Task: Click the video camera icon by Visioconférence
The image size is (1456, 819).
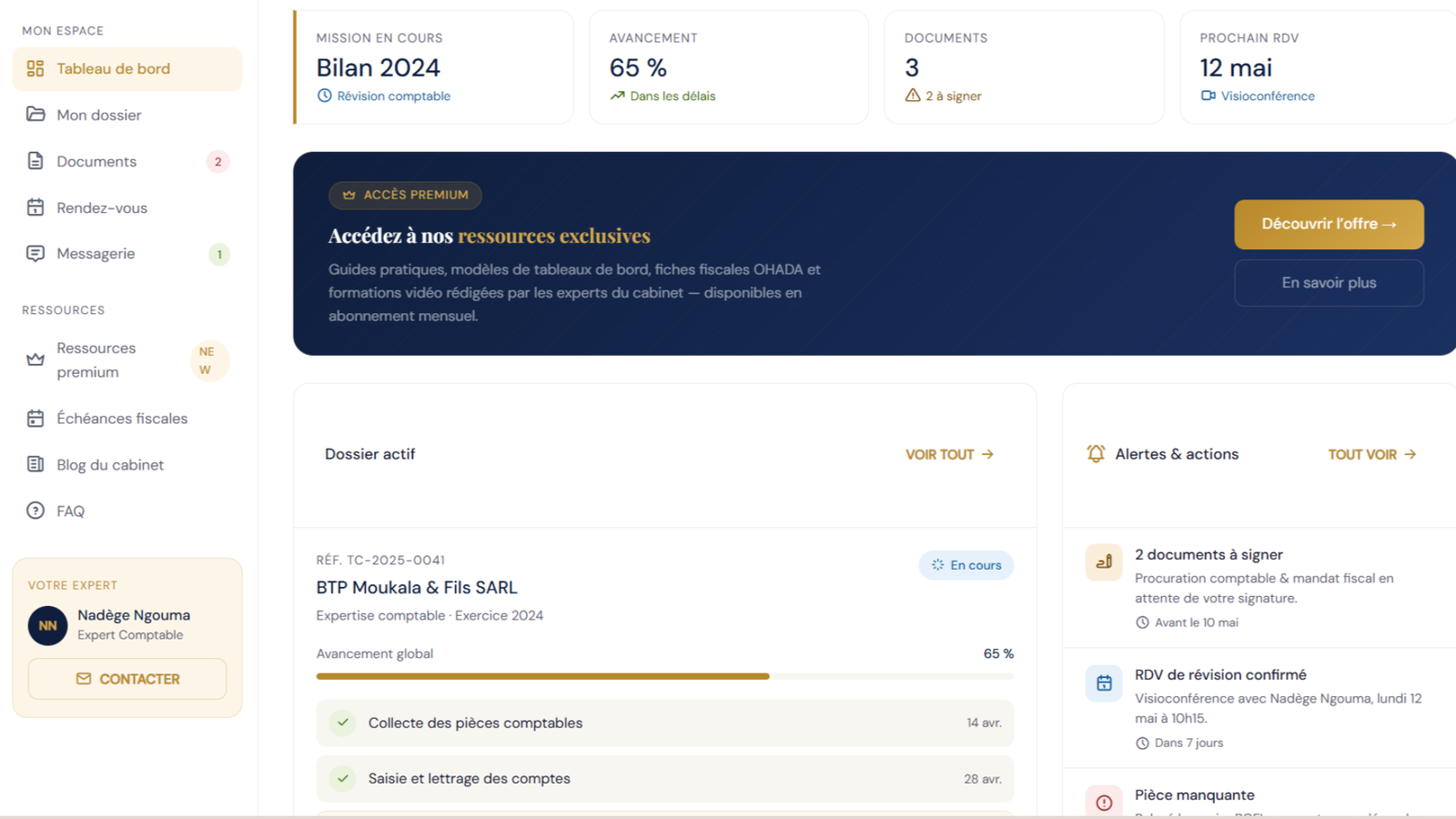Action: pyautogui.click(x=1208, y=96)
